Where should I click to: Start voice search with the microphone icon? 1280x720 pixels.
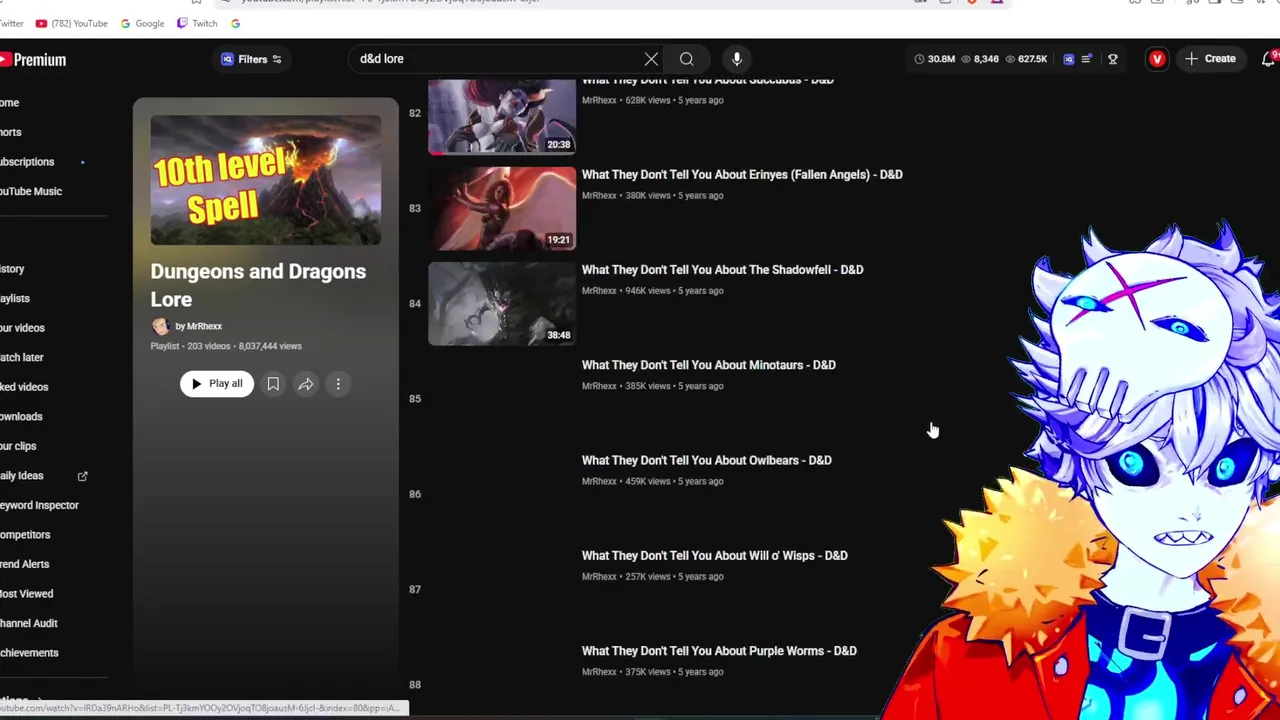click(x=737, y=59)
